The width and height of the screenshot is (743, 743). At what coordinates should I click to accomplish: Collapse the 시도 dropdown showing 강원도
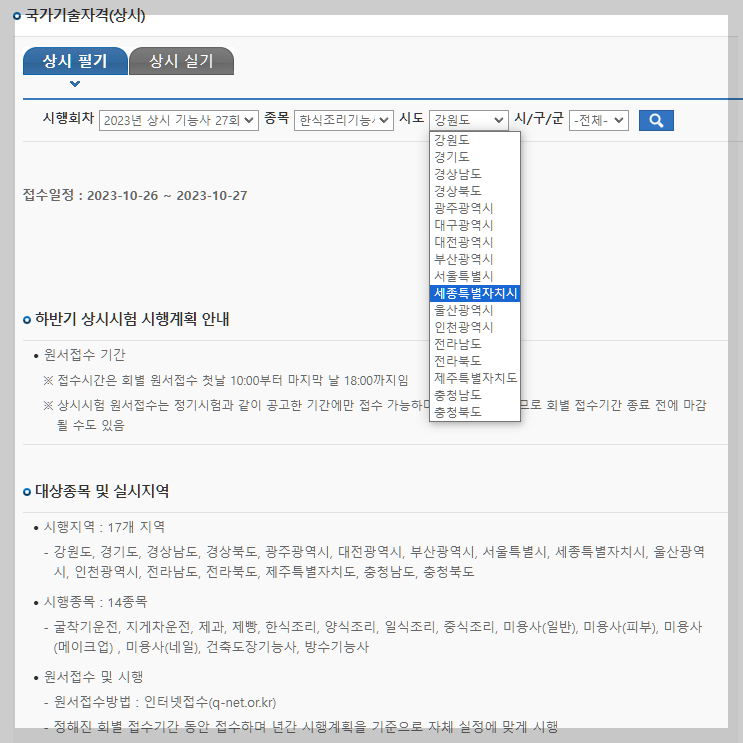(469, 120)
